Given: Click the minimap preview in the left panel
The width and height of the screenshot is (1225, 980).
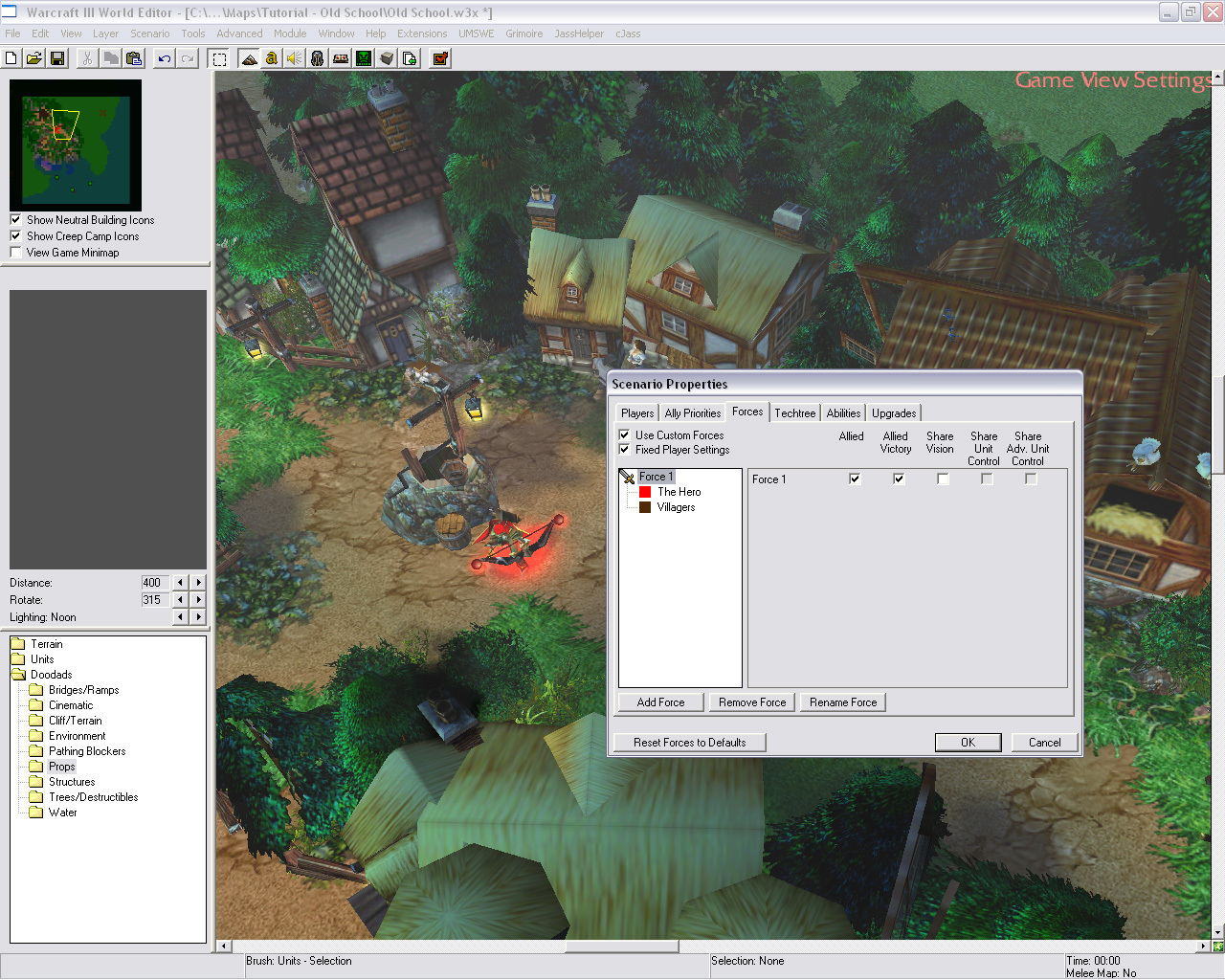Looking at the screenshot, I should pos(76,145).
